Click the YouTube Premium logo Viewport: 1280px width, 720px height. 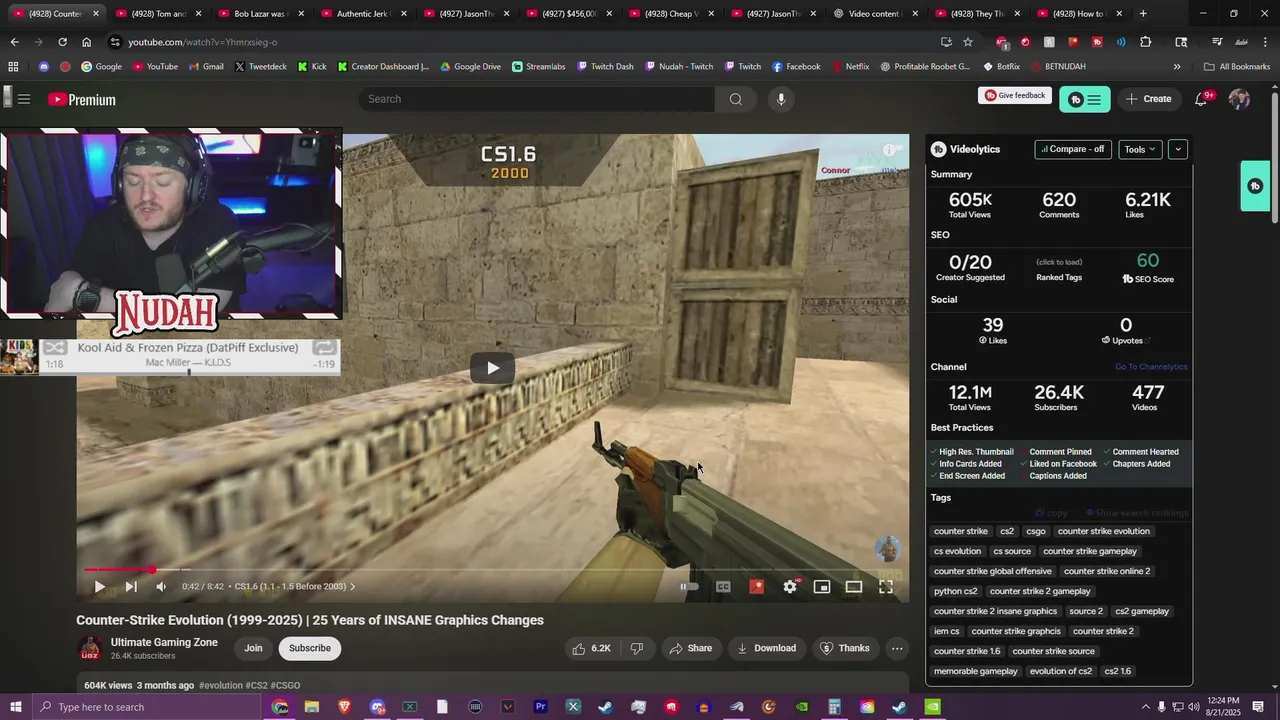click(x=82, y=100)
